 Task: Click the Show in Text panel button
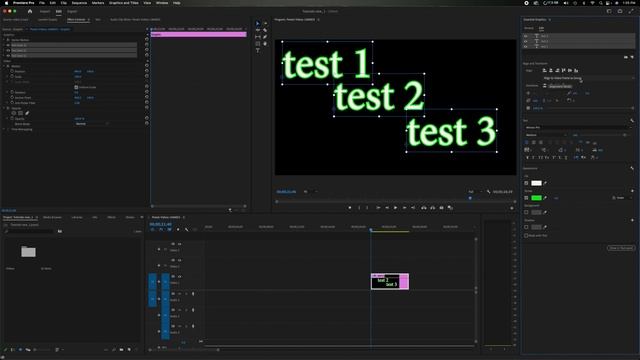[621, 248]
